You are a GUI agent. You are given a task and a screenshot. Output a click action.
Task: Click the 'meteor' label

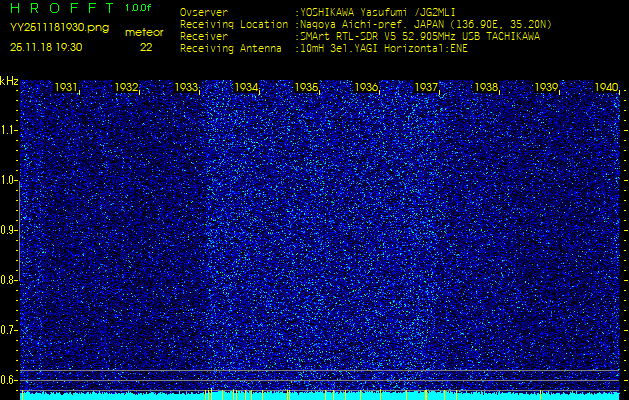144,32
